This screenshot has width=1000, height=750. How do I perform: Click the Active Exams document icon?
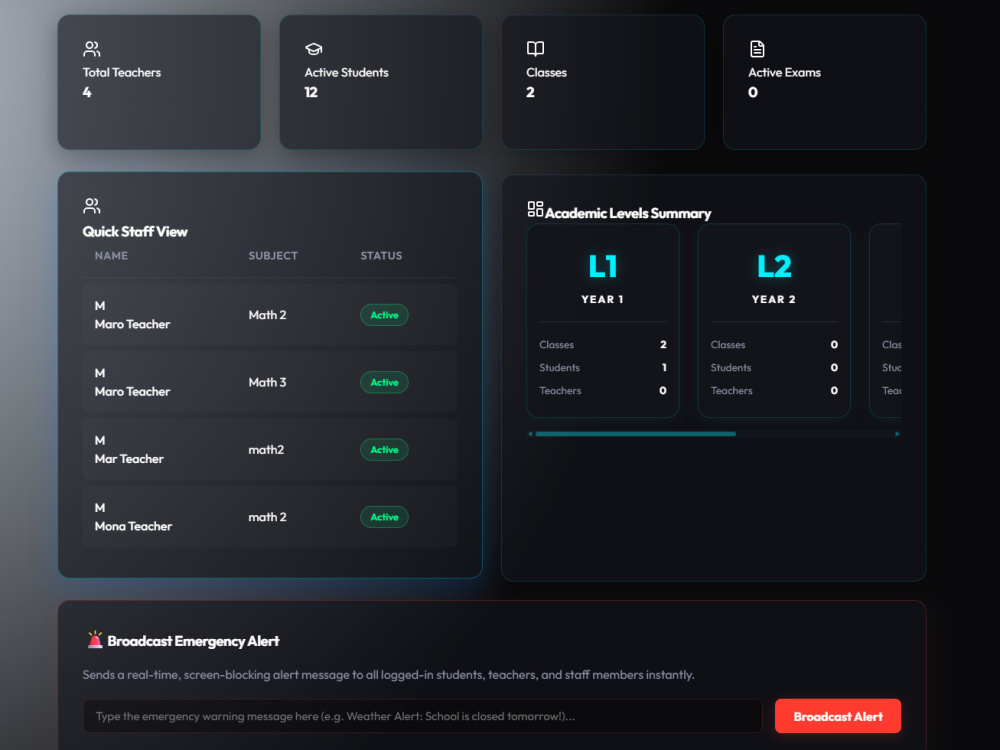click(x=757, y=48)
